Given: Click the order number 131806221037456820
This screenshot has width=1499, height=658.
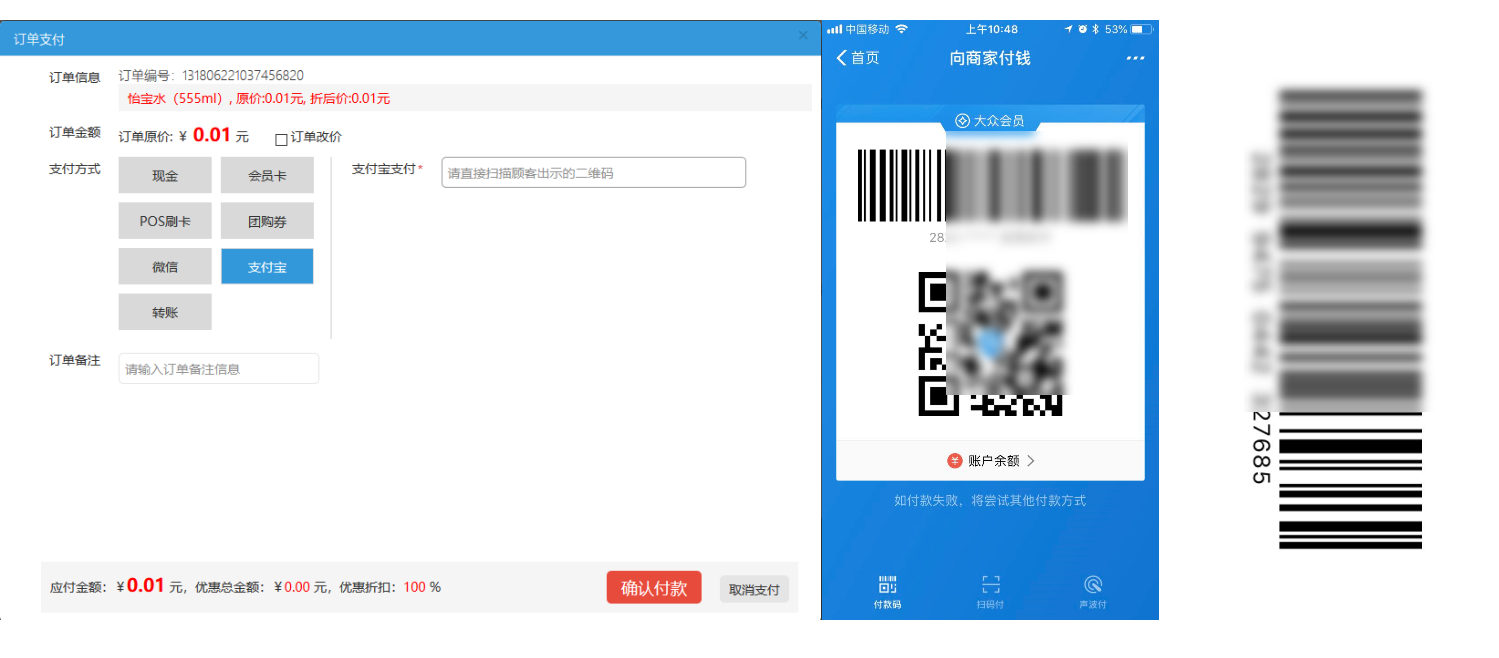Looking at the screenshot, I should (243, 75).
